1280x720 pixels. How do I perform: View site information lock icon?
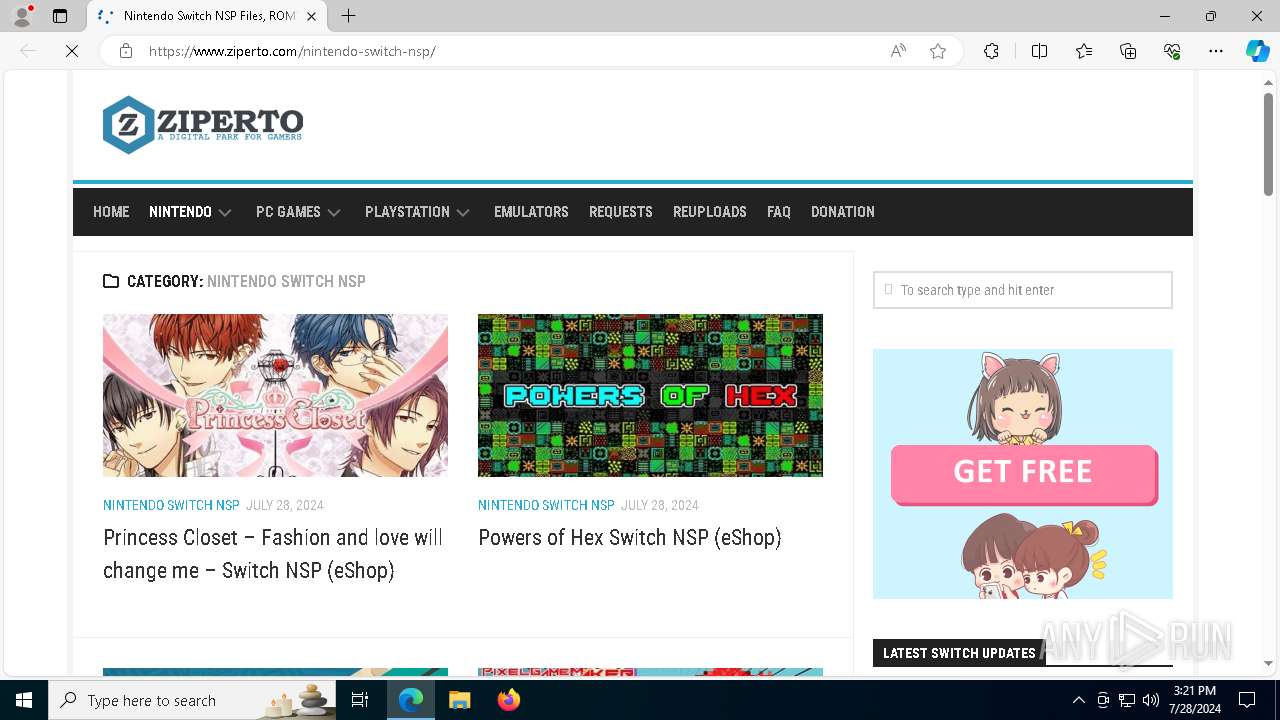click(x=126, y=51)
